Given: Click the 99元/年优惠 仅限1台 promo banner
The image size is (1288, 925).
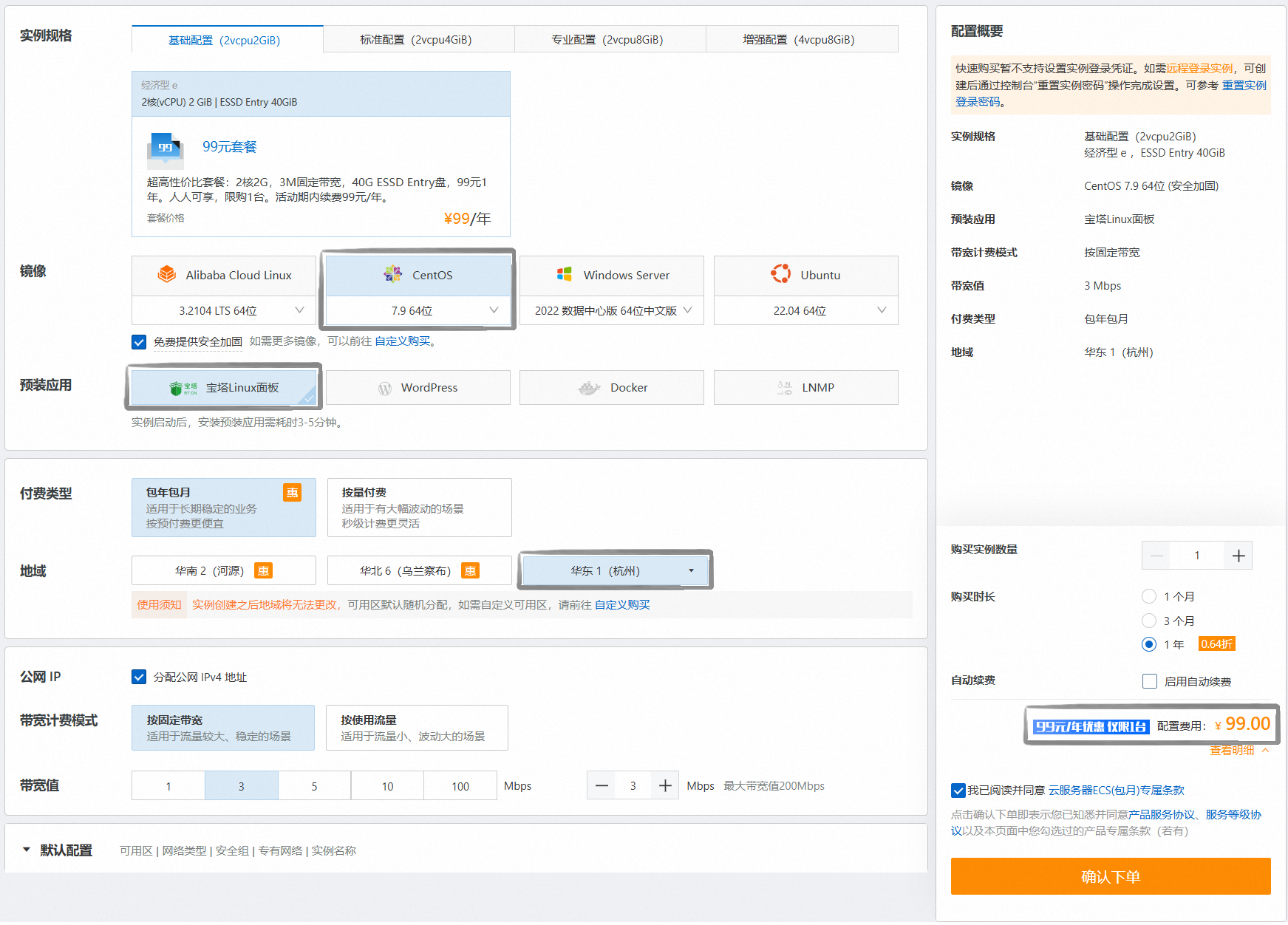Looking at the screenshot, I should click(1091, 727).
